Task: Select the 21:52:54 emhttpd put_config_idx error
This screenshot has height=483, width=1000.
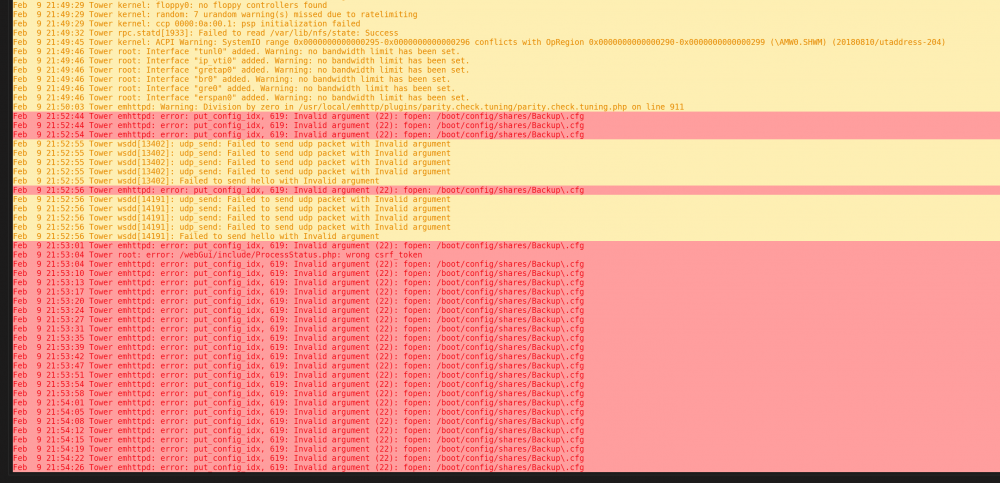Action: click(298, 135)
